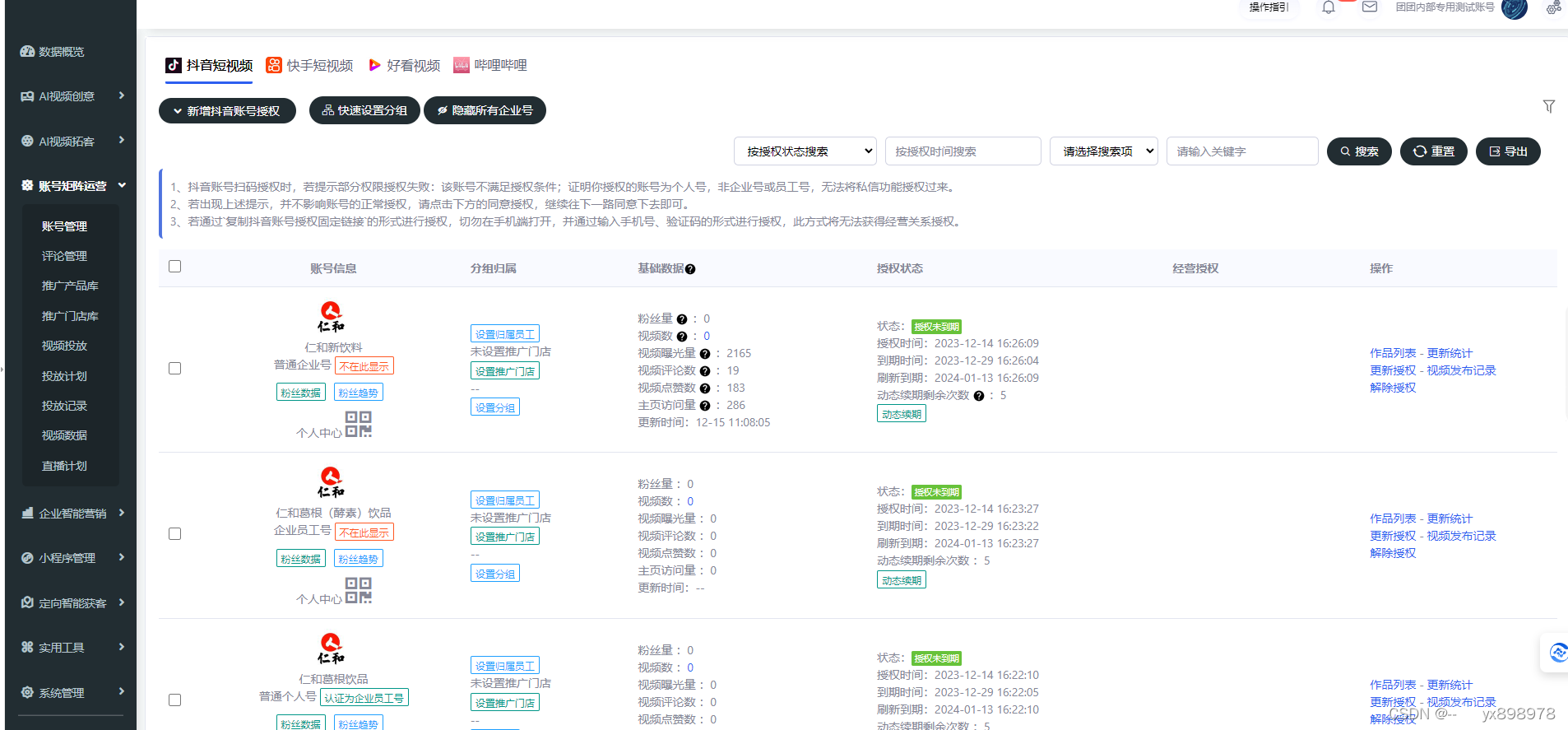Click the help icon next to 主页访问量
1568x730 pixels.
point(705,406)
